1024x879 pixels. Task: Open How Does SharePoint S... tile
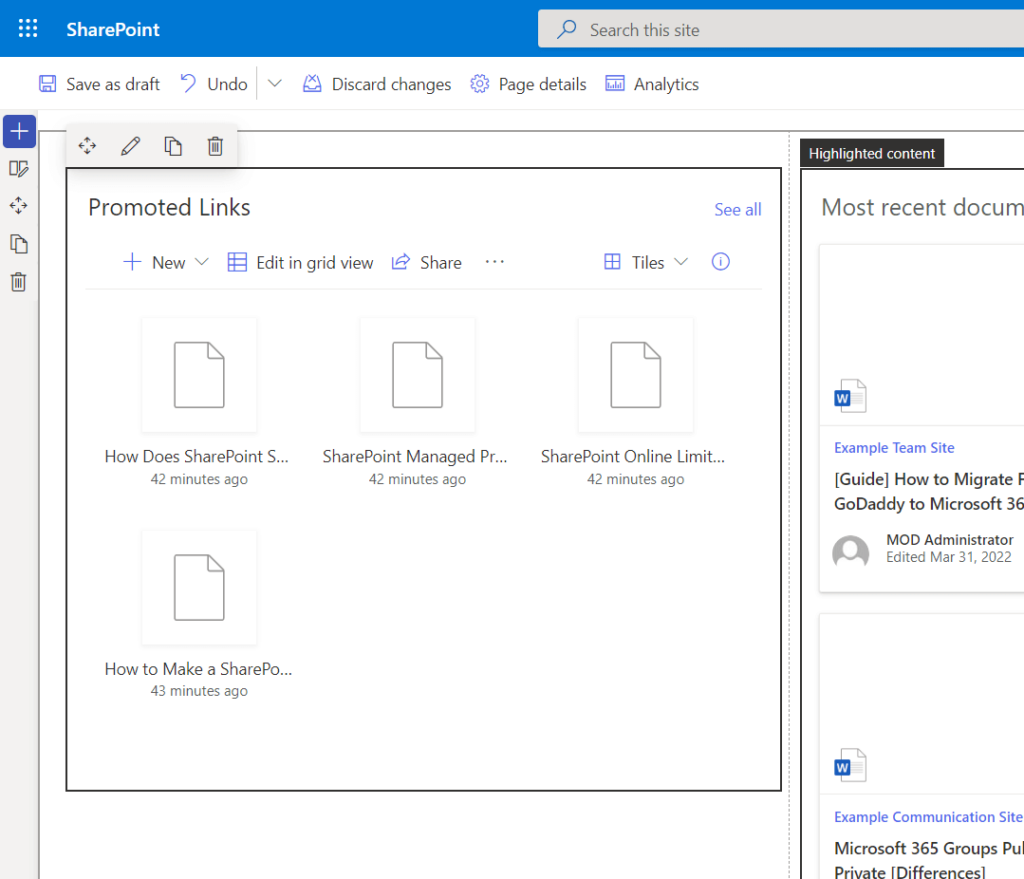click(199, 375)
